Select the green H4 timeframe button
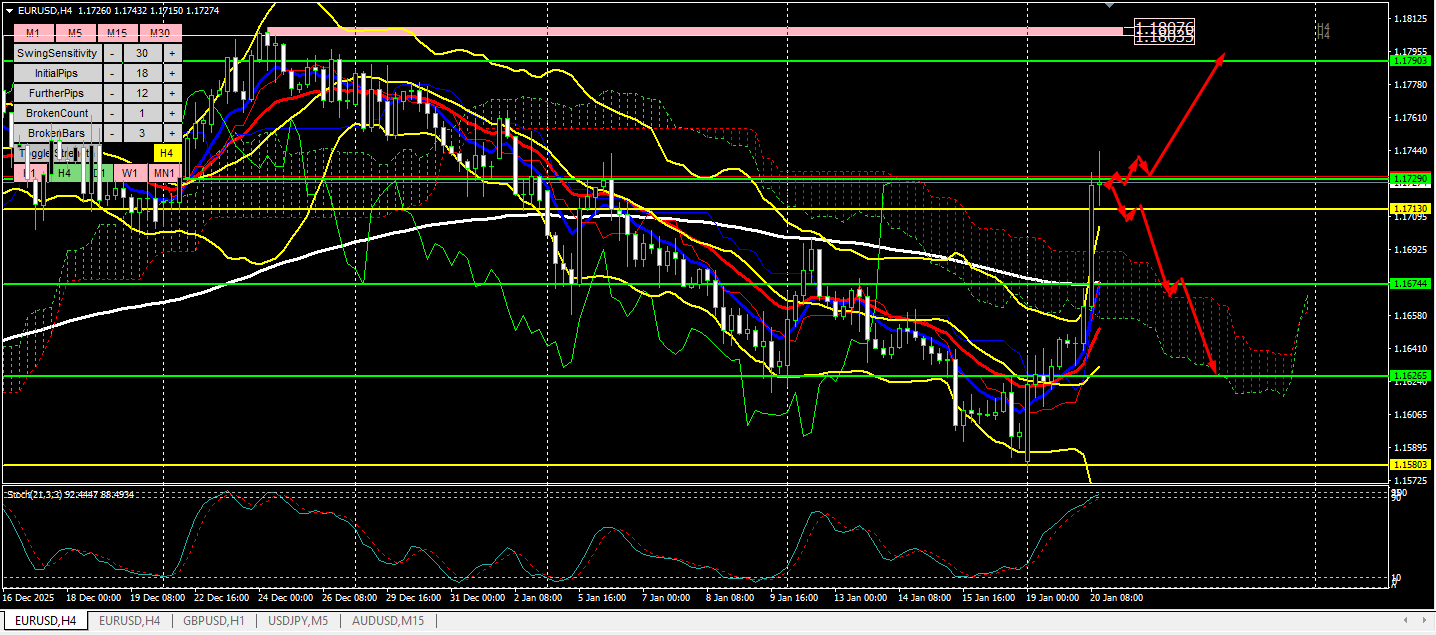The image size is (1436, 635). [x=64, y=173]
